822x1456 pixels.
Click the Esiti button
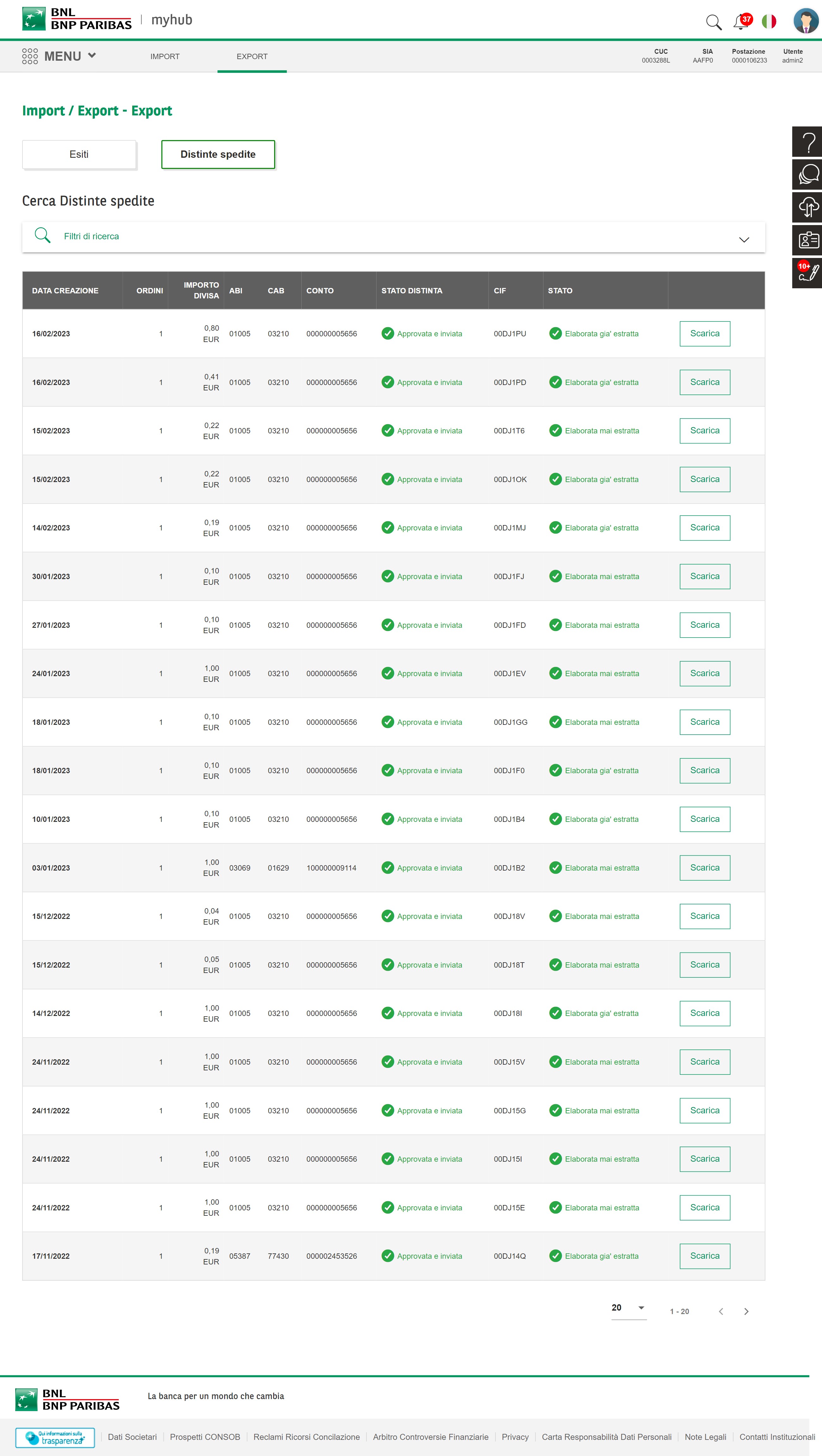pos(79,154)
